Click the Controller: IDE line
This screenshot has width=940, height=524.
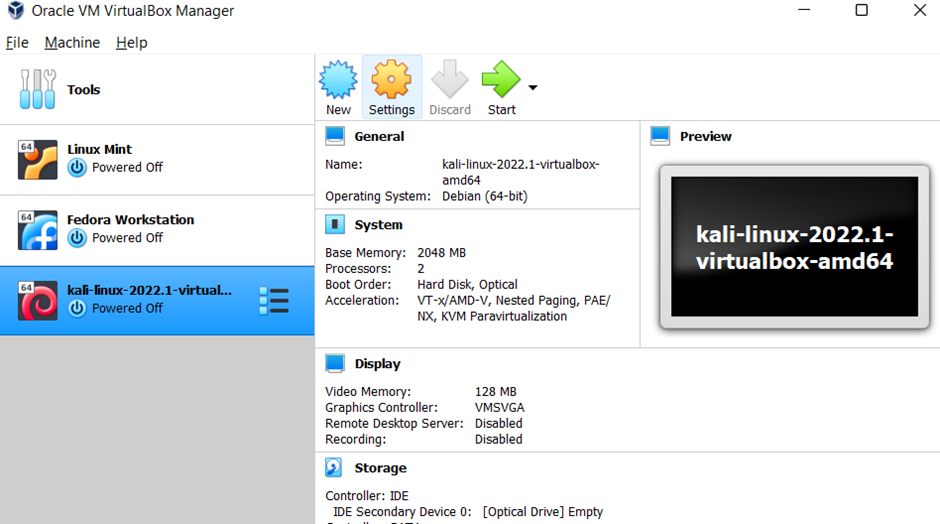point(367,496)
